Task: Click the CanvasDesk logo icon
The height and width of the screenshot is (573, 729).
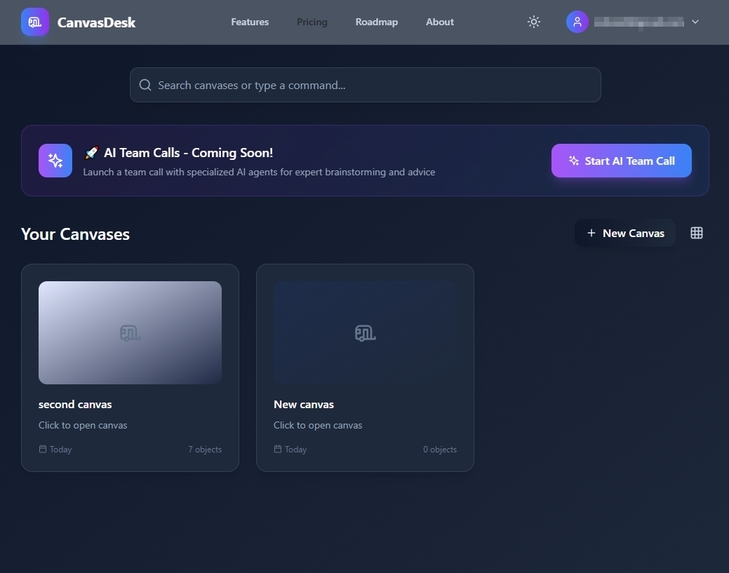Action: coord(35,22)
